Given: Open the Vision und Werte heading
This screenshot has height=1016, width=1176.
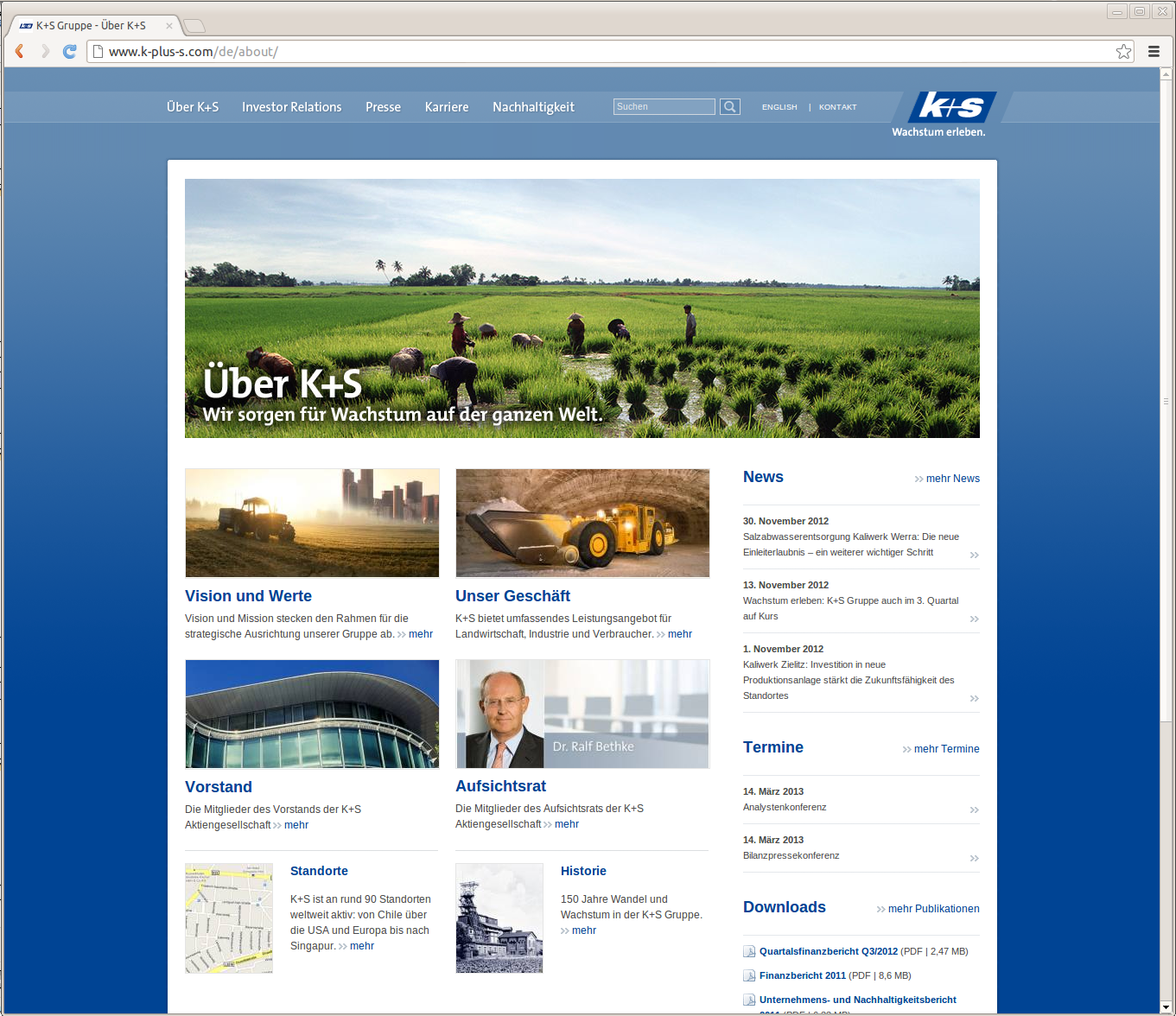Looking at the screenshot, I should point(248,596).
